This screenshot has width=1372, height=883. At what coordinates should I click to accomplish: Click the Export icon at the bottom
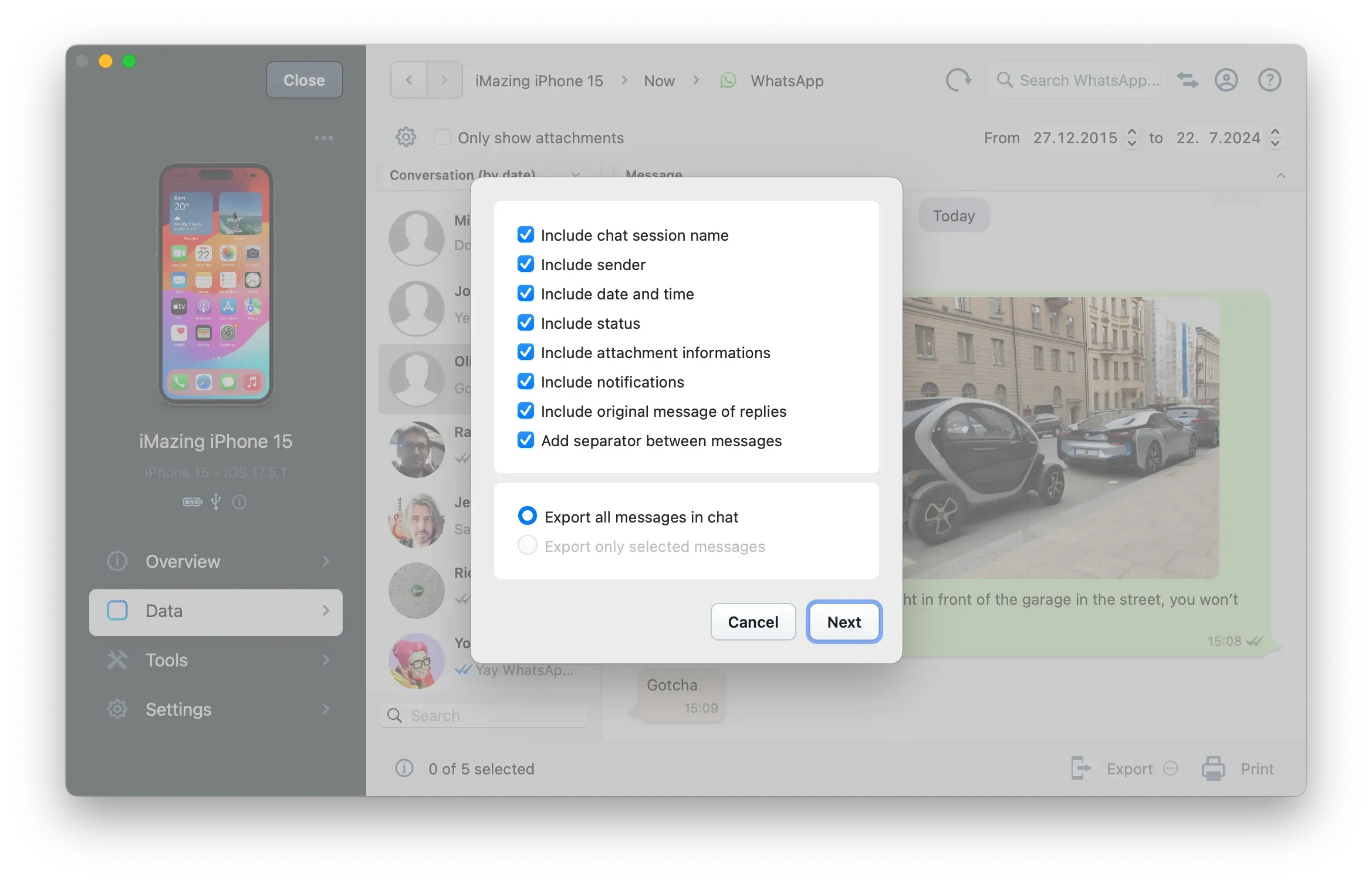(1081, 768)
